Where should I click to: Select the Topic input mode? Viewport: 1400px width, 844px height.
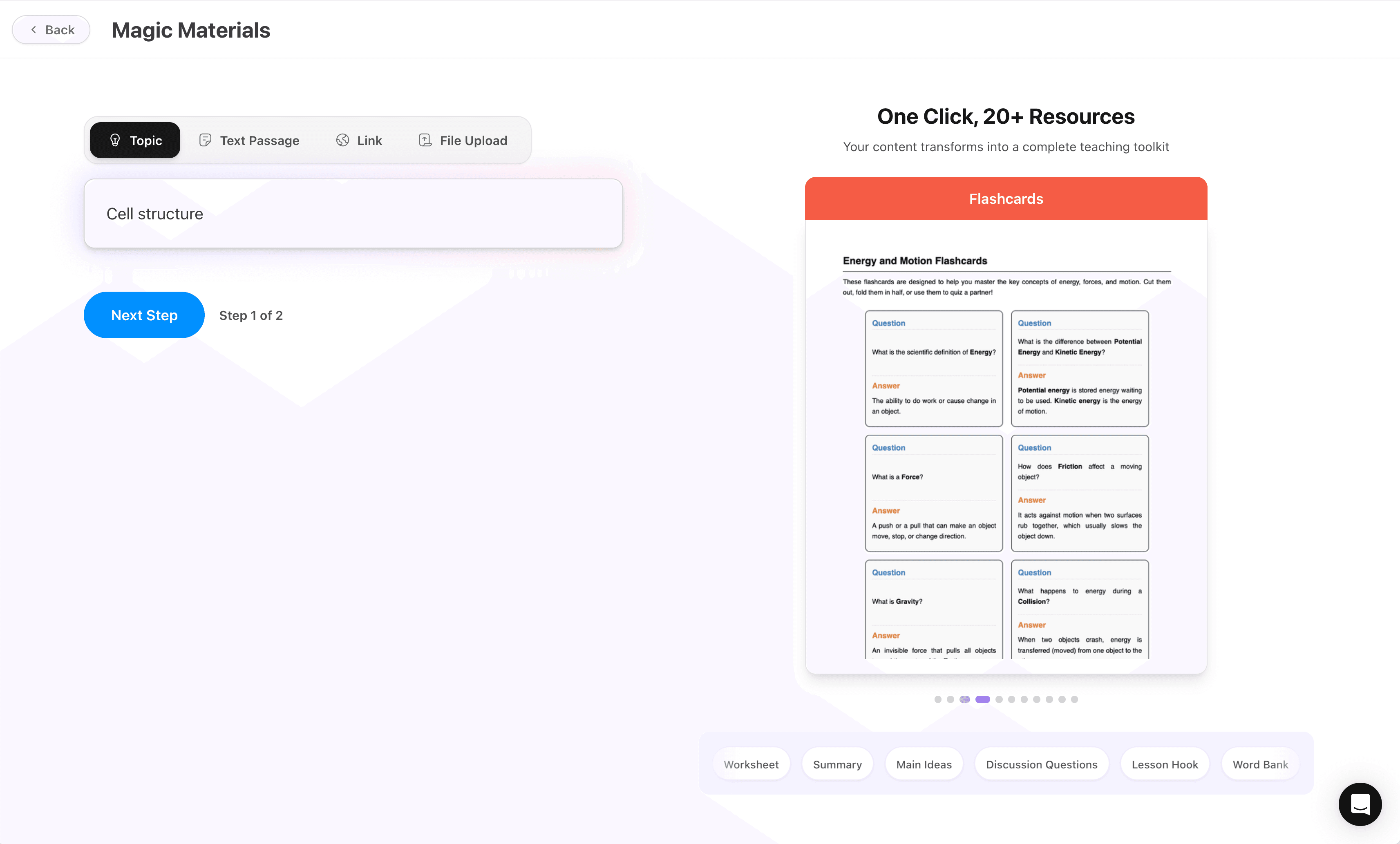pyautogui.click(x=135, y=140)
